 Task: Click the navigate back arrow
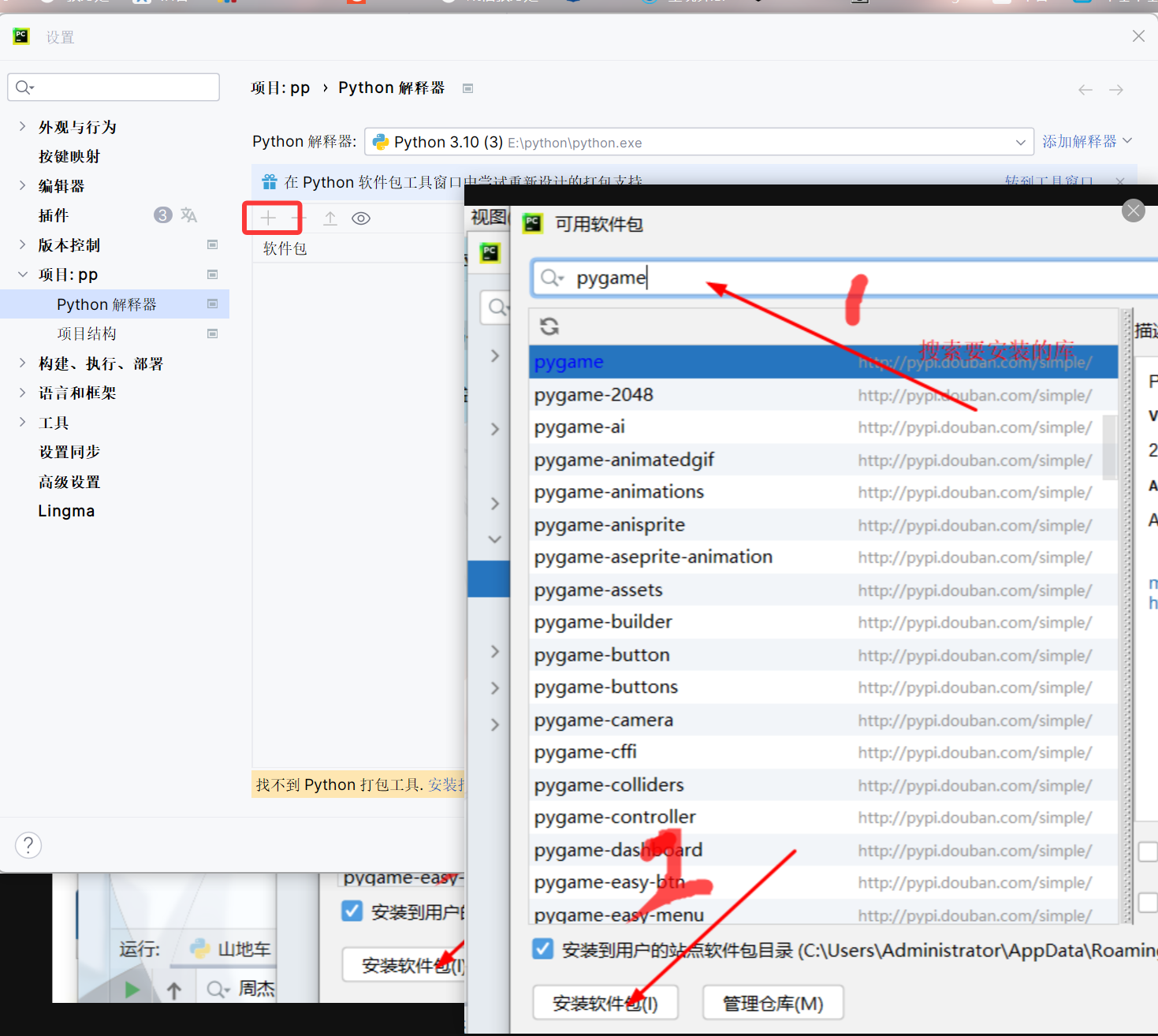point(1085,90)
